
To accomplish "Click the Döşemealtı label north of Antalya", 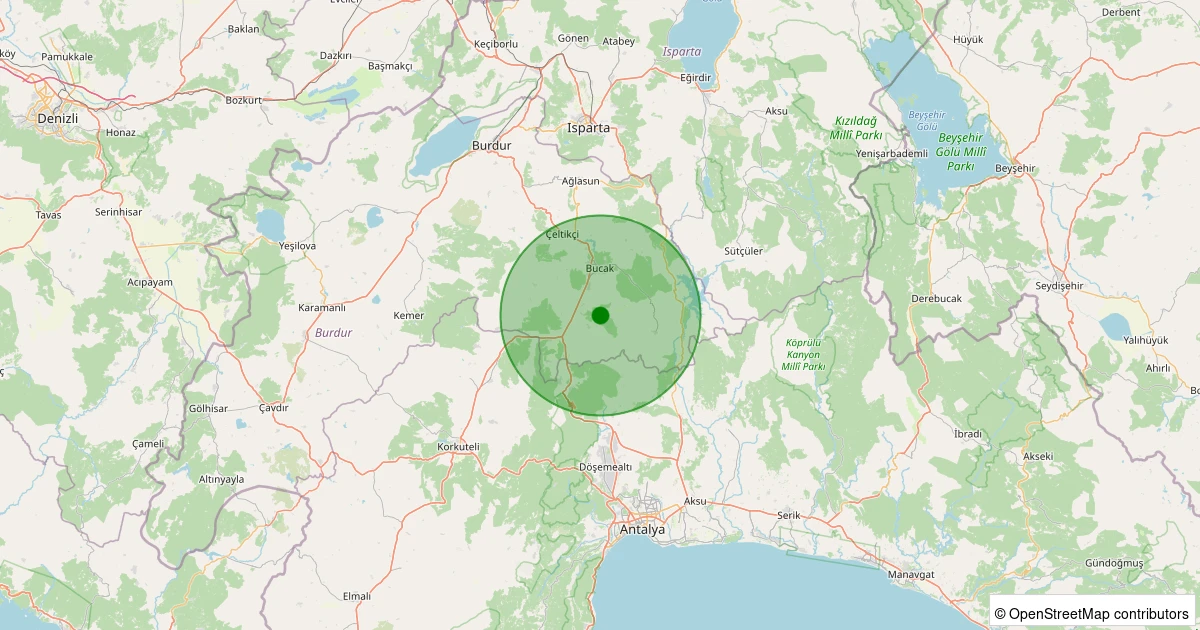I will point(606,467).
